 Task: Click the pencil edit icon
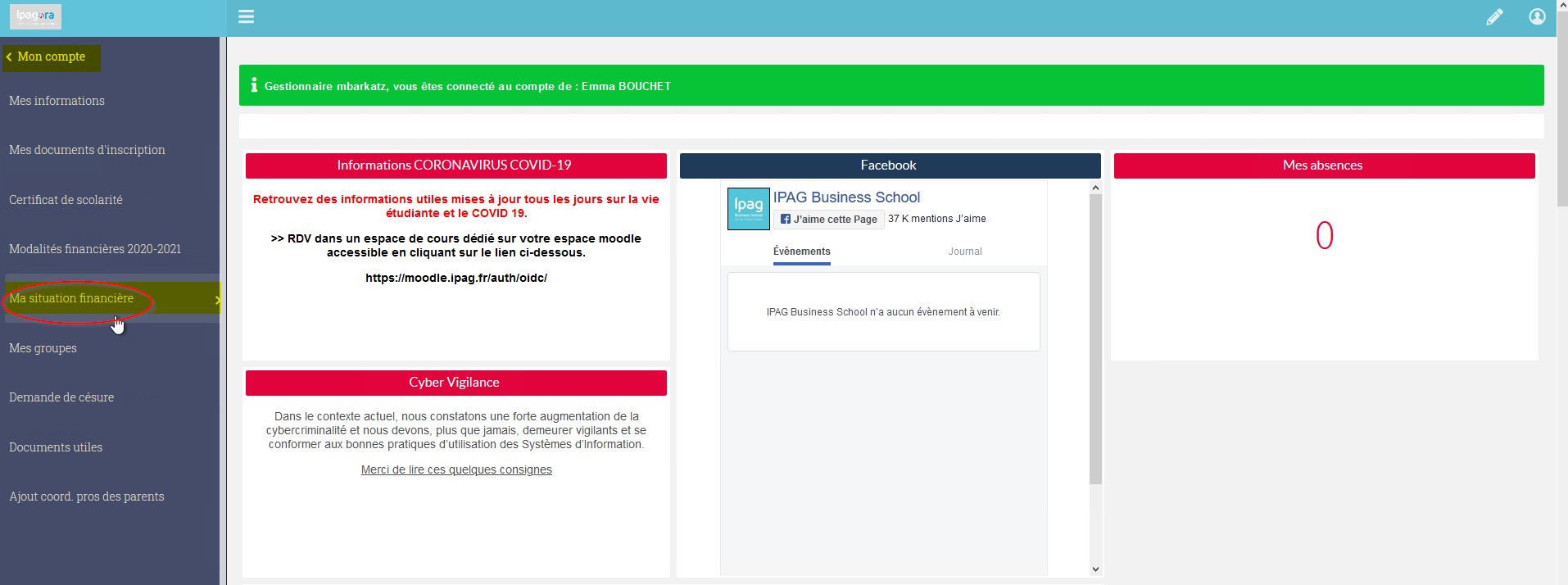[1494, 16]
